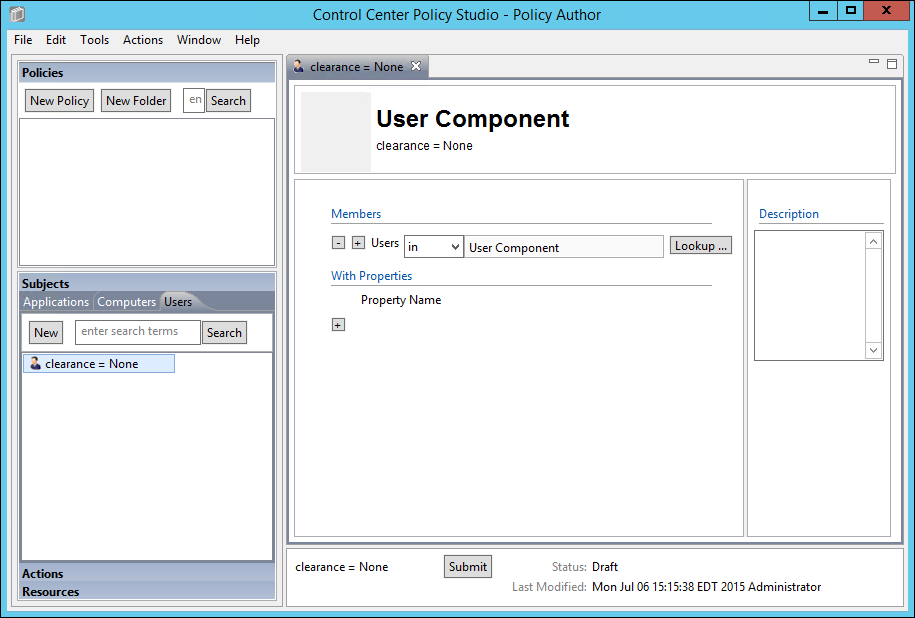915x618 pixels.
Task: Maximize the editor panel
Action: tap(892, 63)
